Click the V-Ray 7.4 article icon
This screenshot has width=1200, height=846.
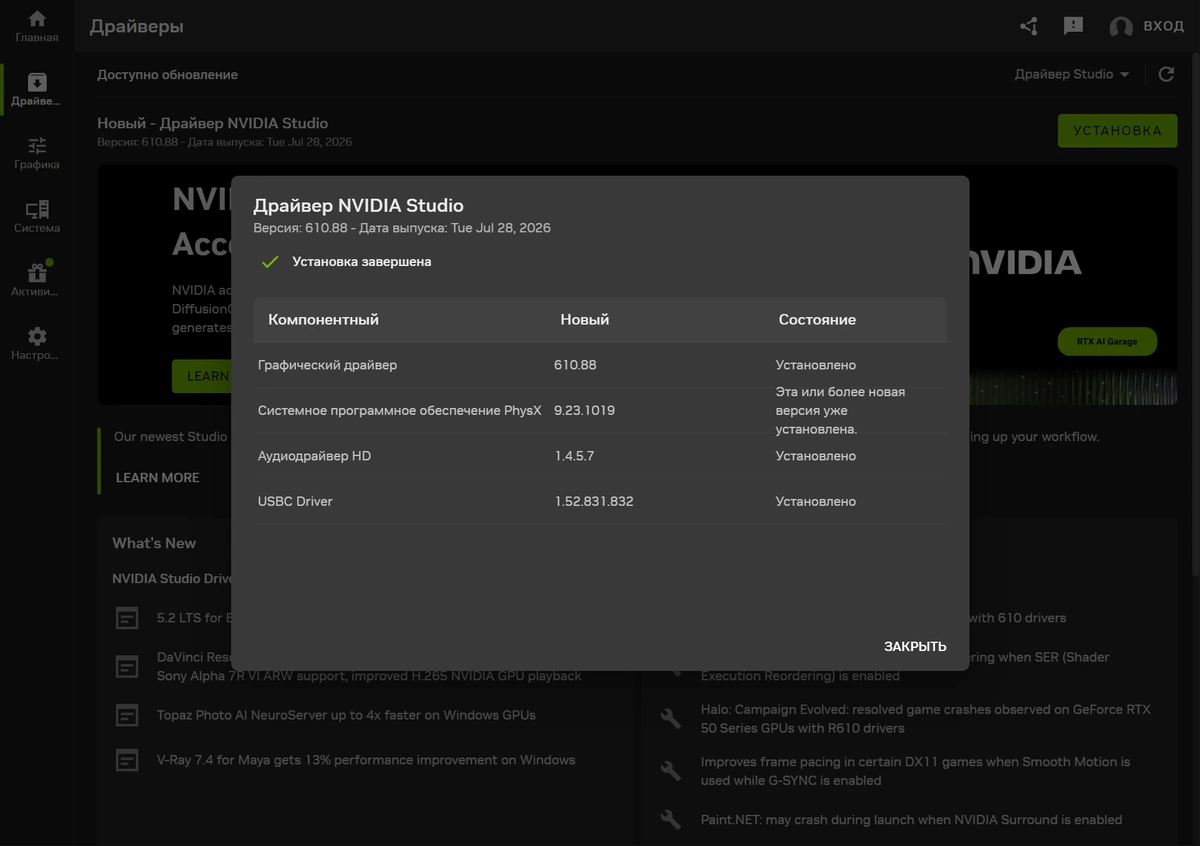127,760
